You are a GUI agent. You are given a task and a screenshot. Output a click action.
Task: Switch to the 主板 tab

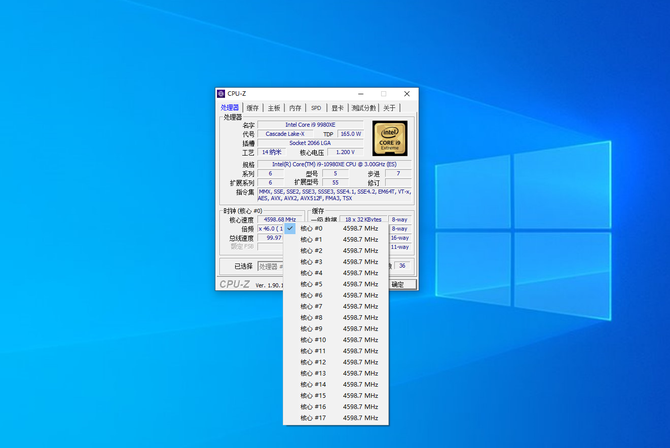274,108
